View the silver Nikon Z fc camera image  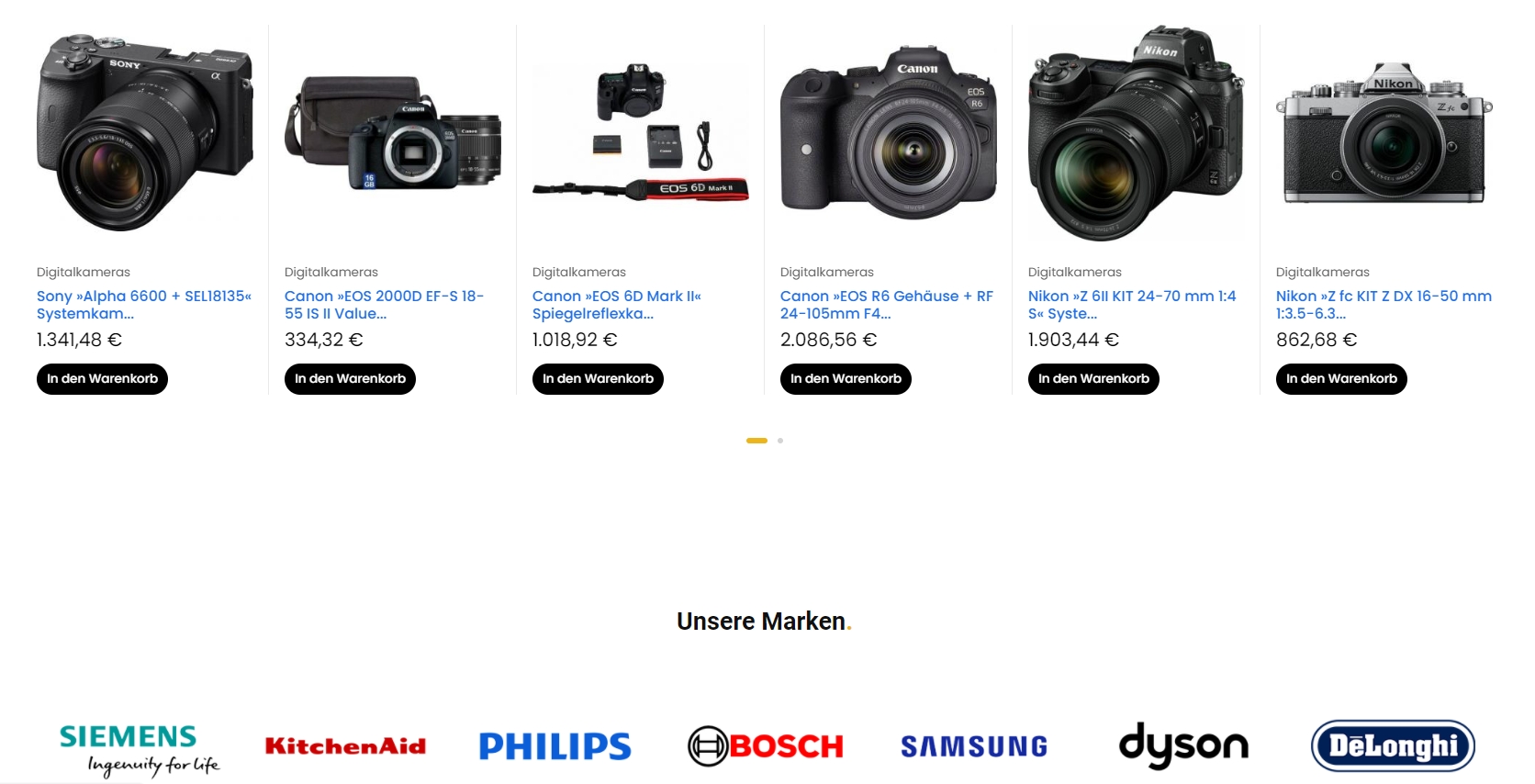(1384, 133)
